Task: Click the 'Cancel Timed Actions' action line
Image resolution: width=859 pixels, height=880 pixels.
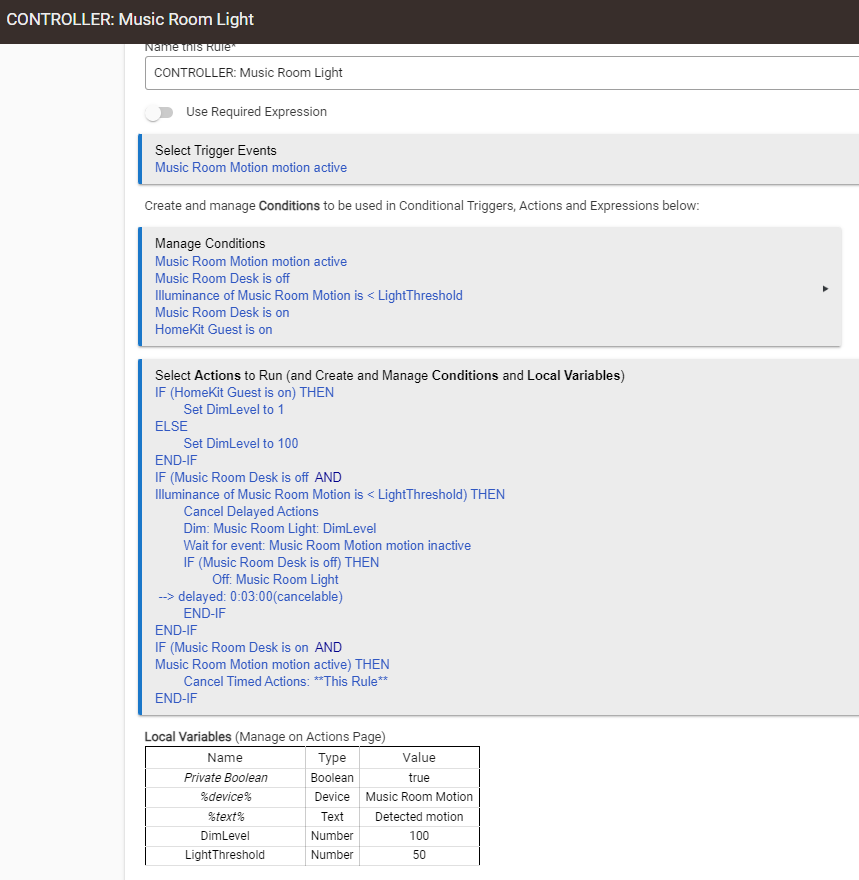Action: [285, 681]
